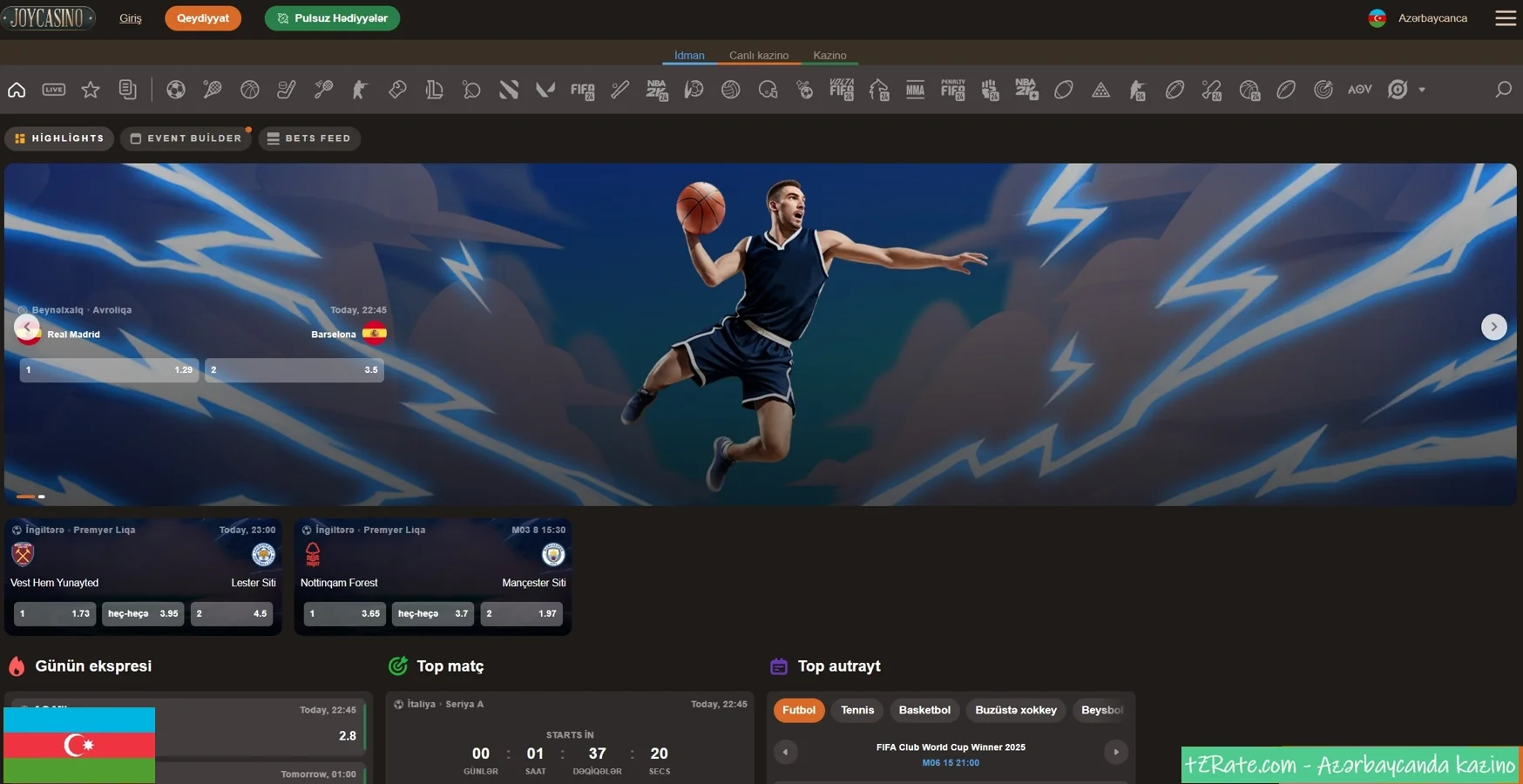Select the Darts target icon
The height and width of the screenshot is (784, 1523).
pos(1323,90)
